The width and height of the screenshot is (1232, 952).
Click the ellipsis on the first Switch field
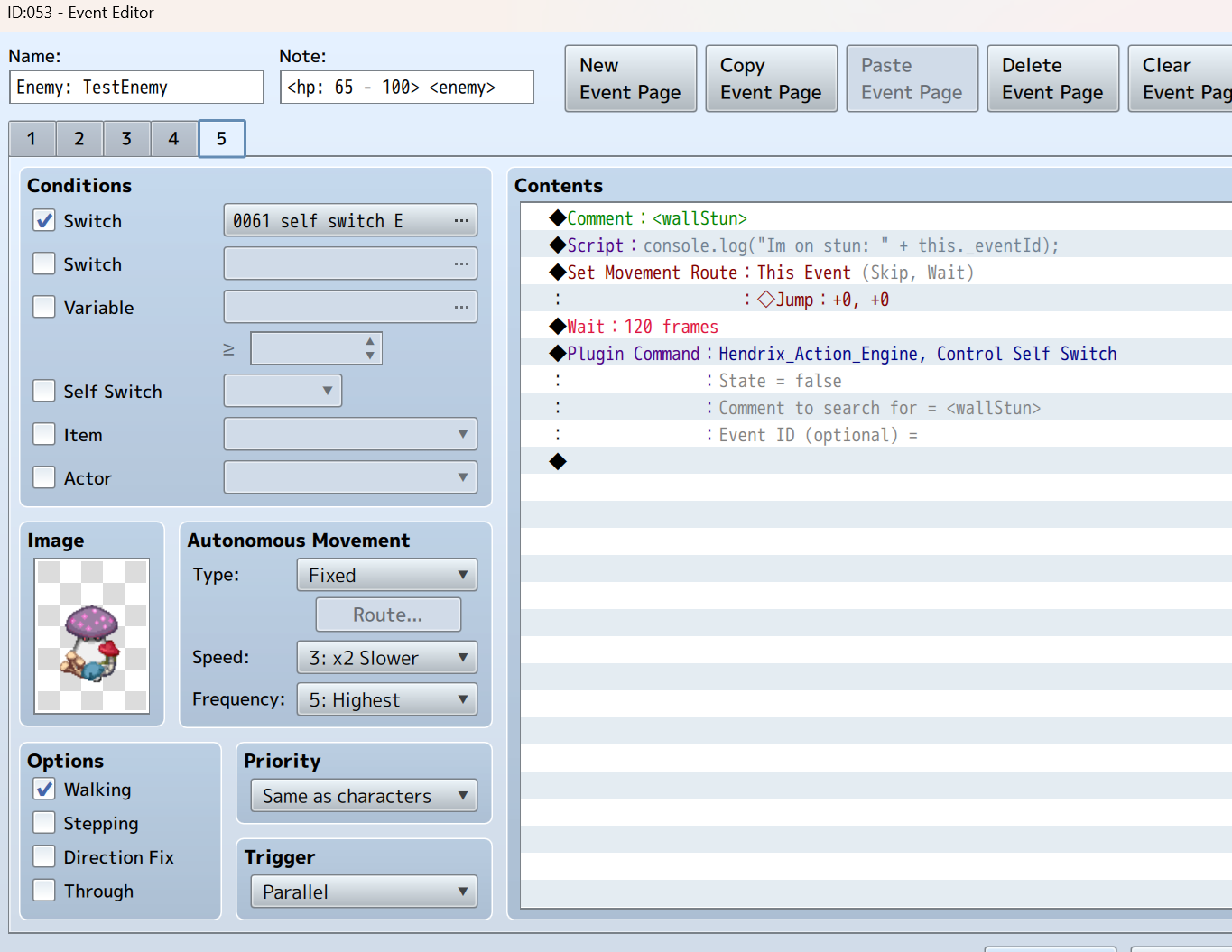click(461, 220)
